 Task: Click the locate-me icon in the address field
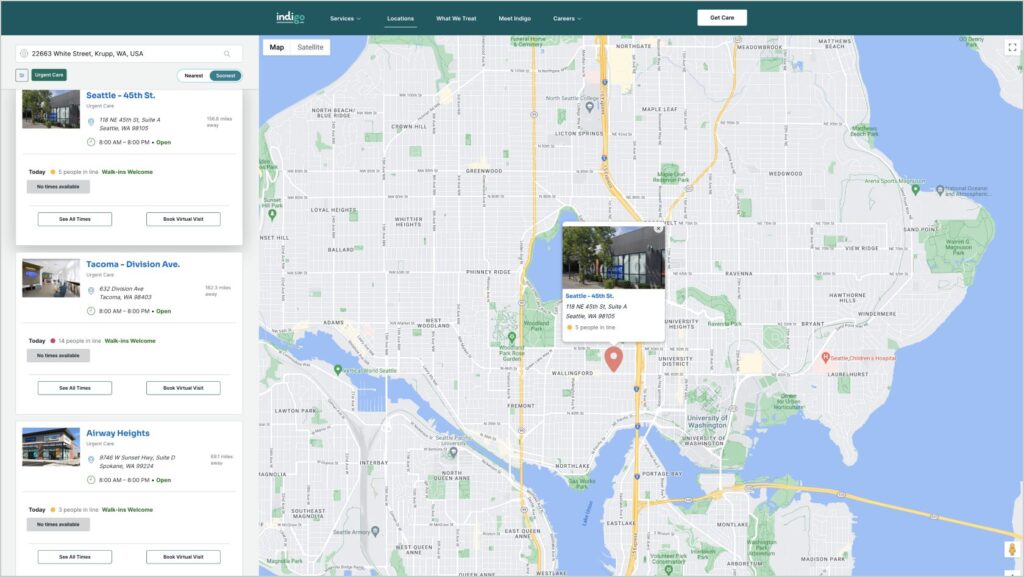(x=24, y=54)
